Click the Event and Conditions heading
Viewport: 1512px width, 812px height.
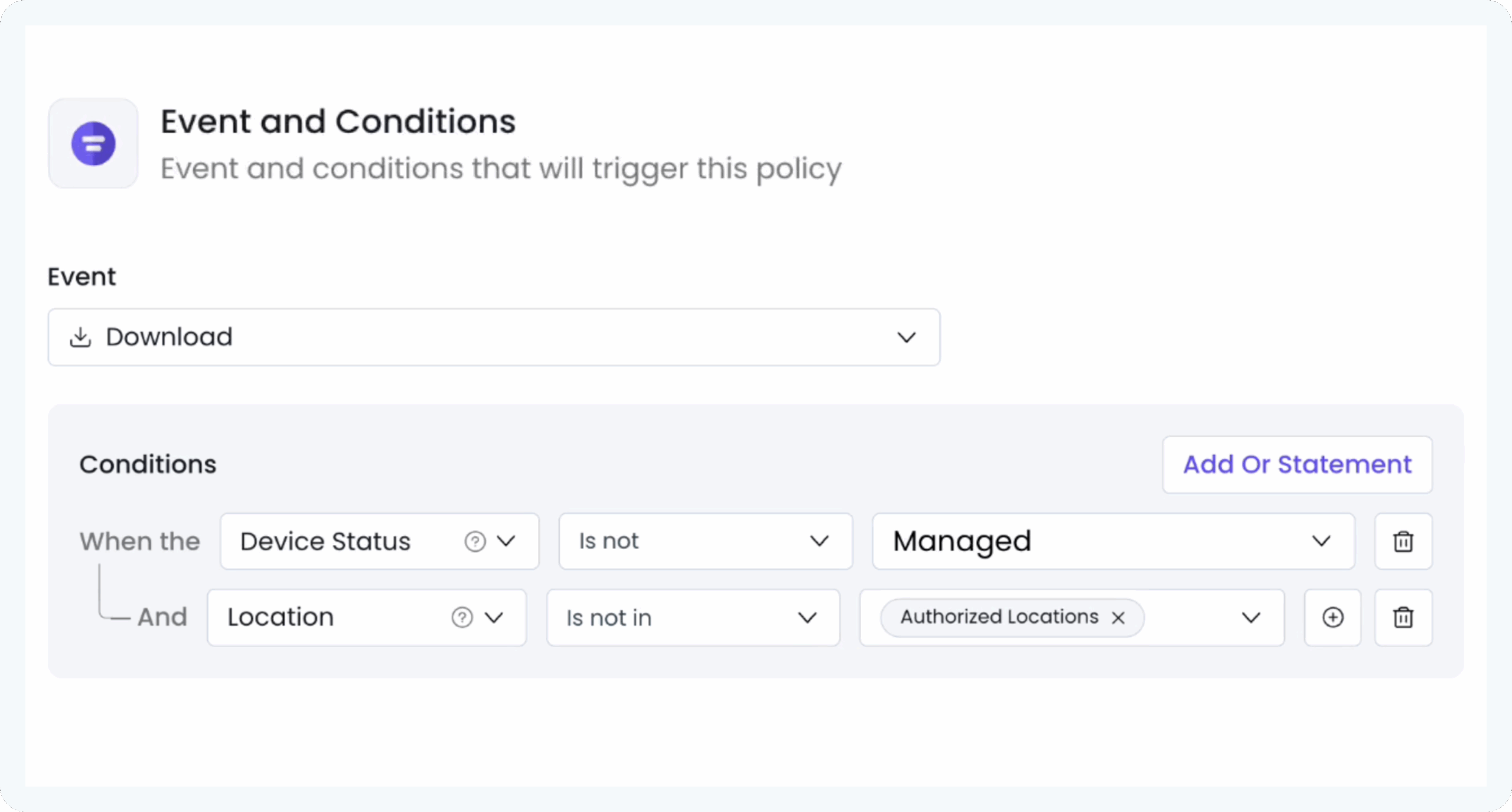[338, 122]
